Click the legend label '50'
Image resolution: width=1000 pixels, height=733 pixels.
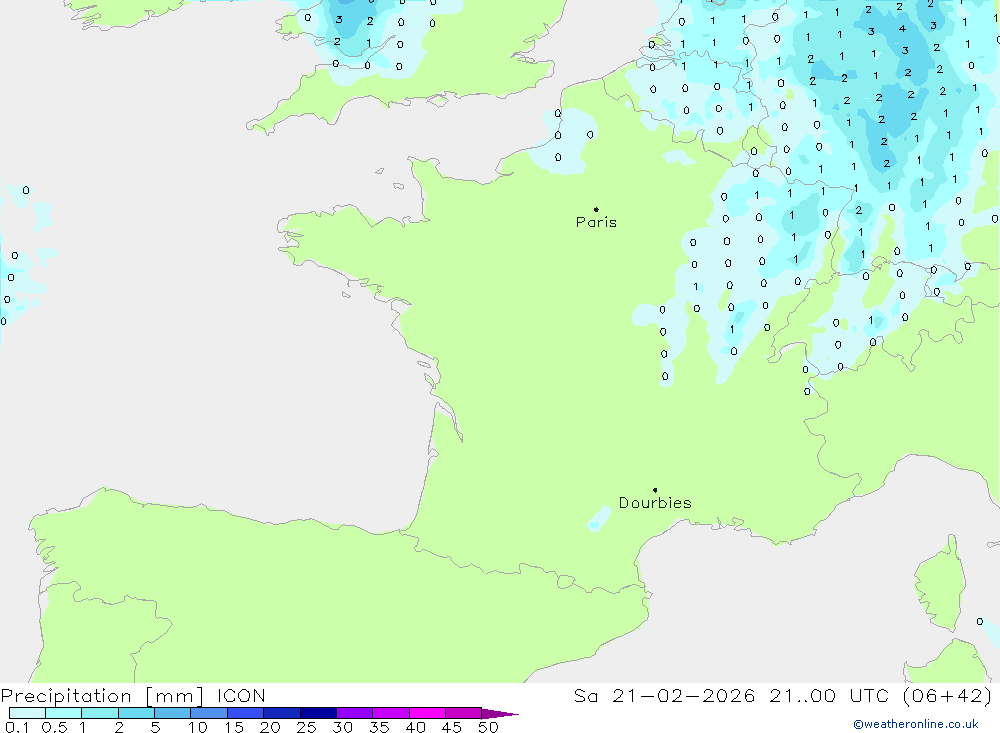(488, 727)
